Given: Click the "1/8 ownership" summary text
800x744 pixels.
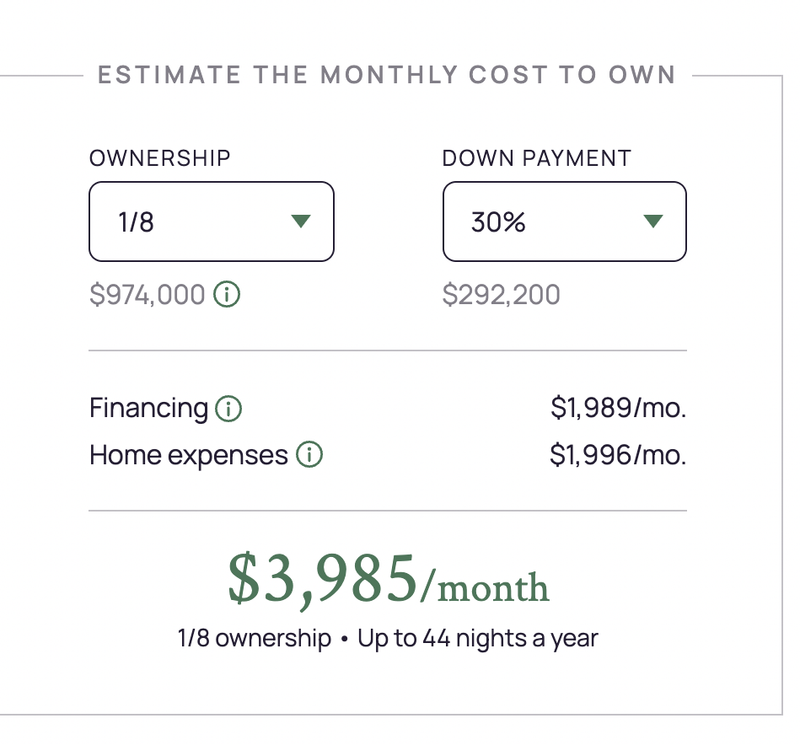Looking at the screenshot, I should pyautogui.click(x=254, y=638).
